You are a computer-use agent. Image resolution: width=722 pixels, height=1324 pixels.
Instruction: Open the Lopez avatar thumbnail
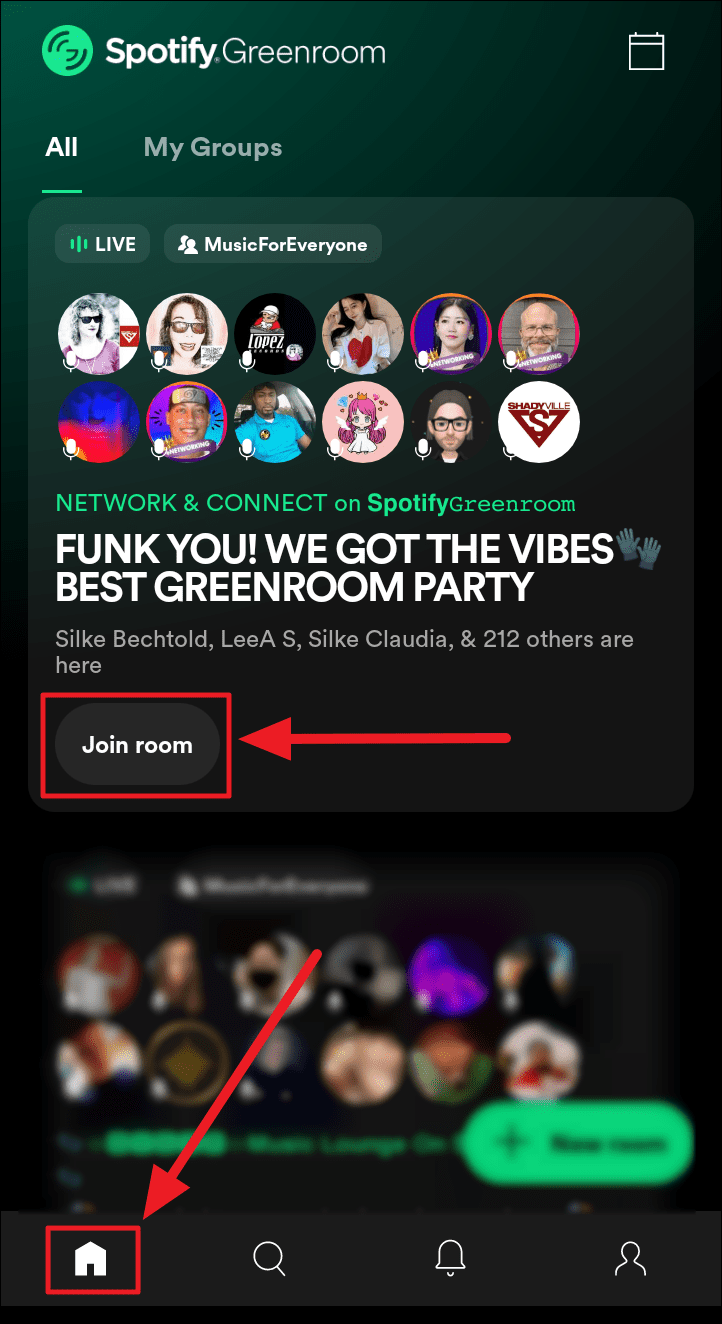[275, 334]
